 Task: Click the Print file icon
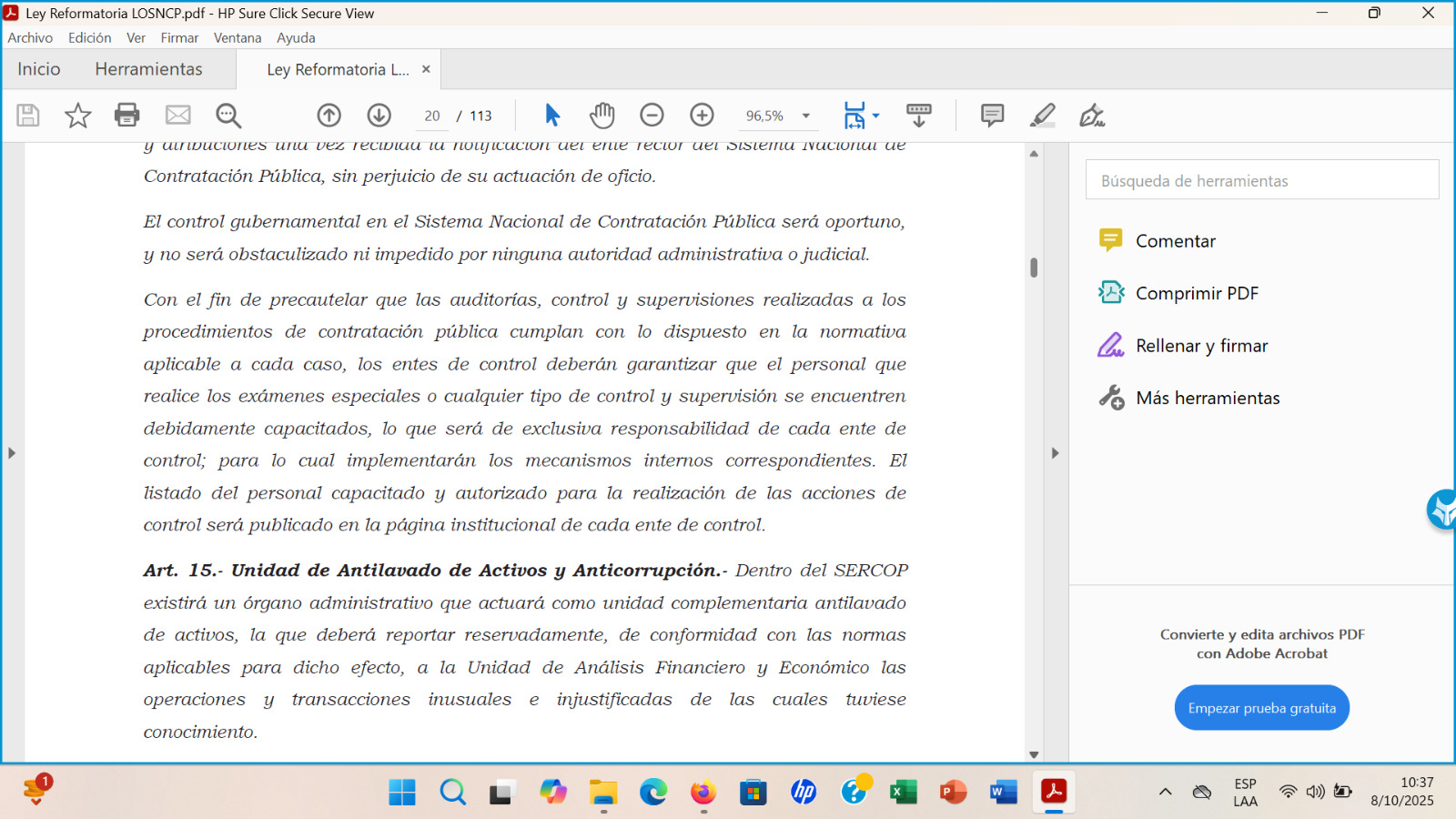[x=127, y=116]
